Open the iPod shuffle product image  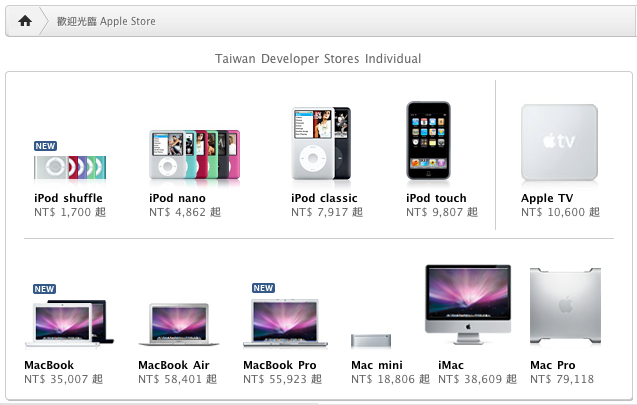pyautogui.click(x=70, y=167)
